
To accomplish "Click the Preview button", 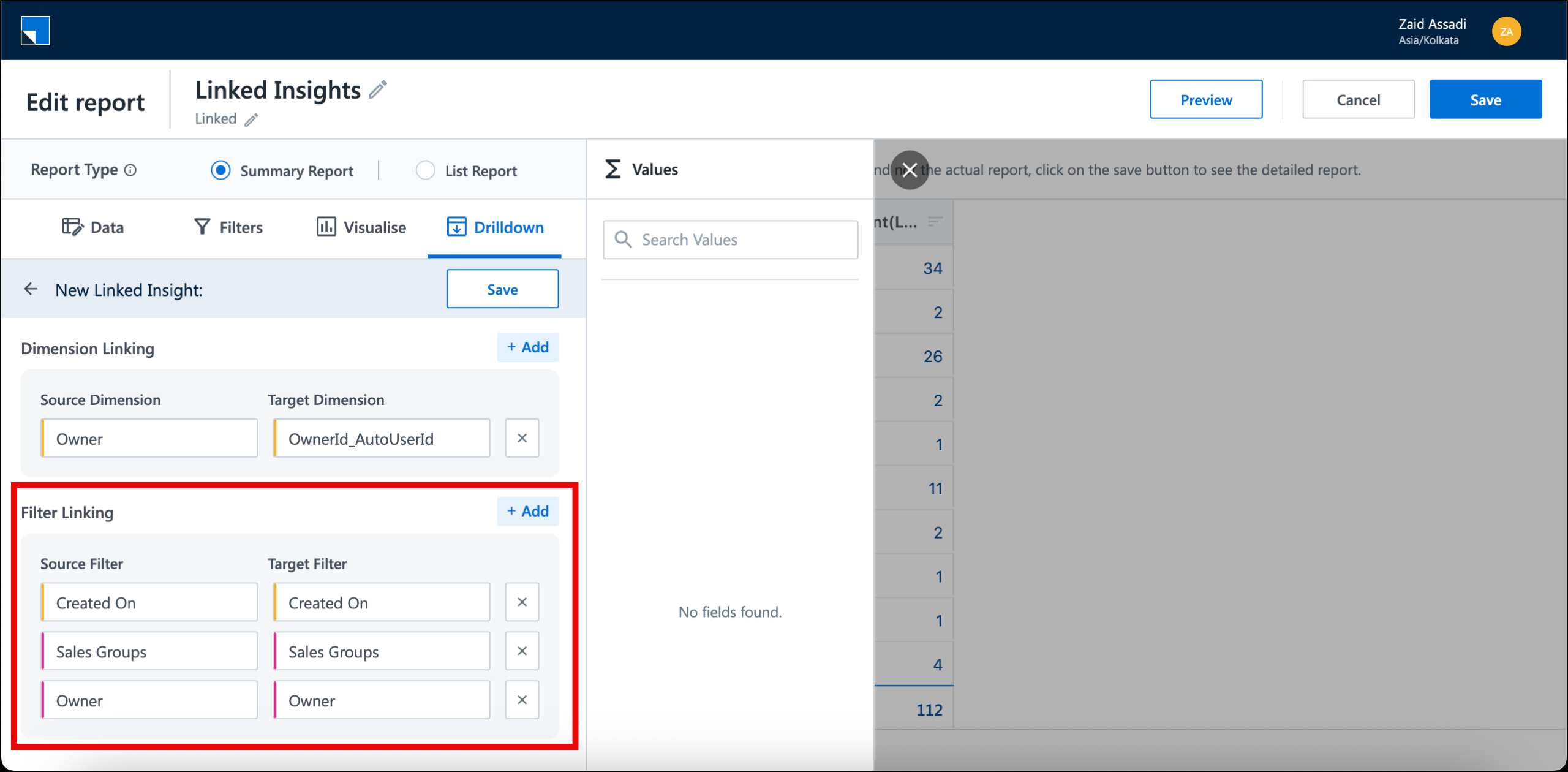I will (1205, 99).
